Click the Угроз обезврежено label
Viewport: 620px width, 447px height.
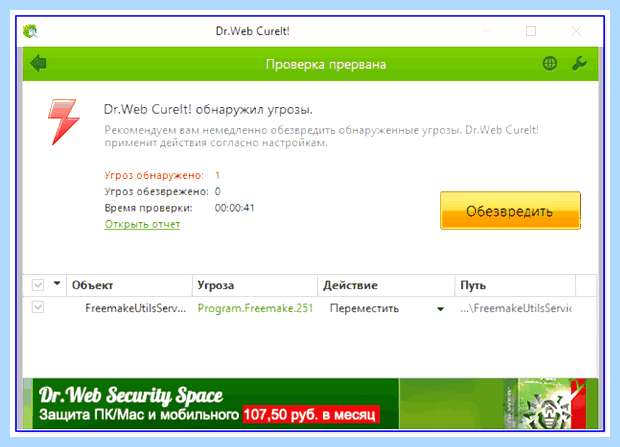coord(156,191)
